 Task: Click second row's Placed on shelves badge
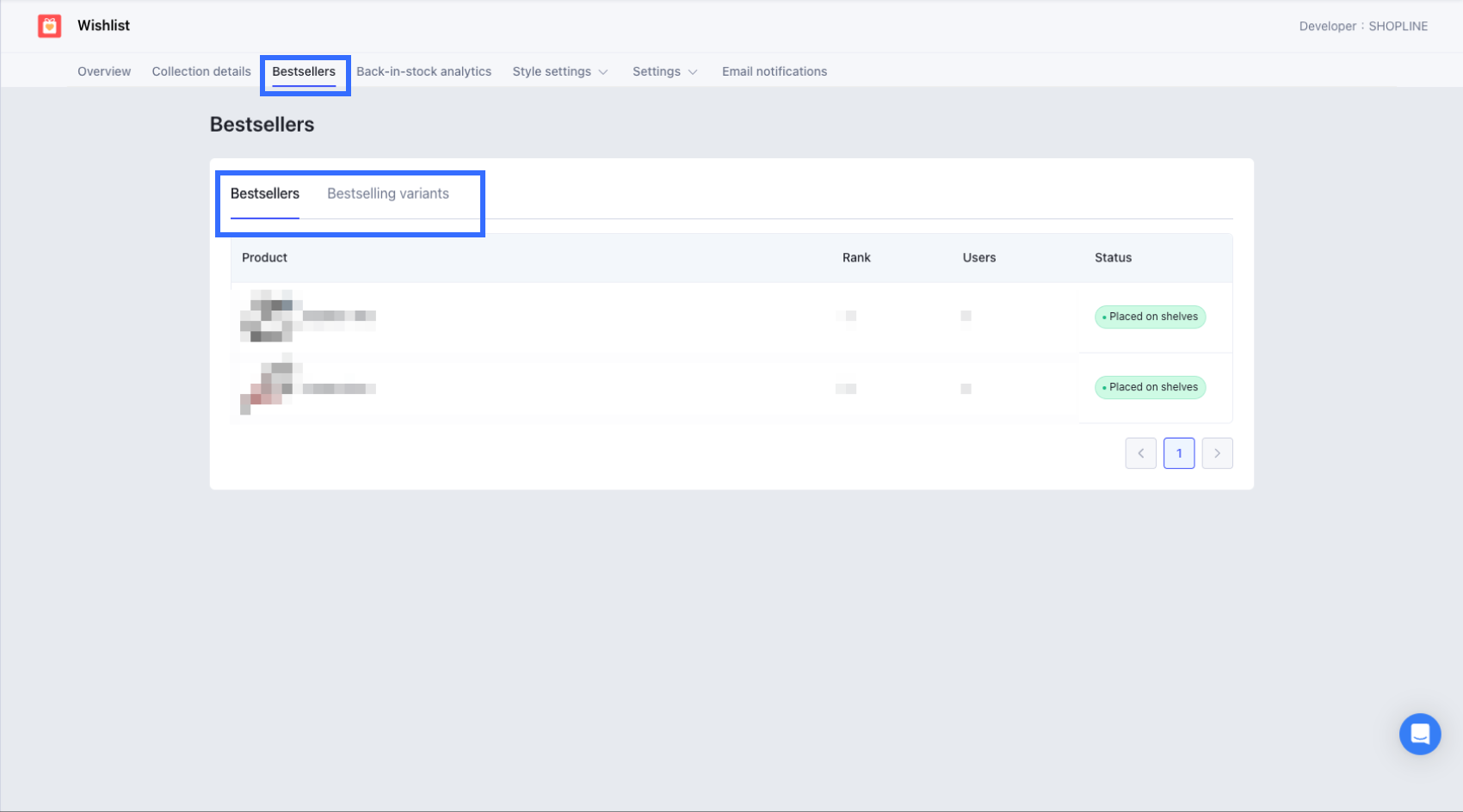1151,387
